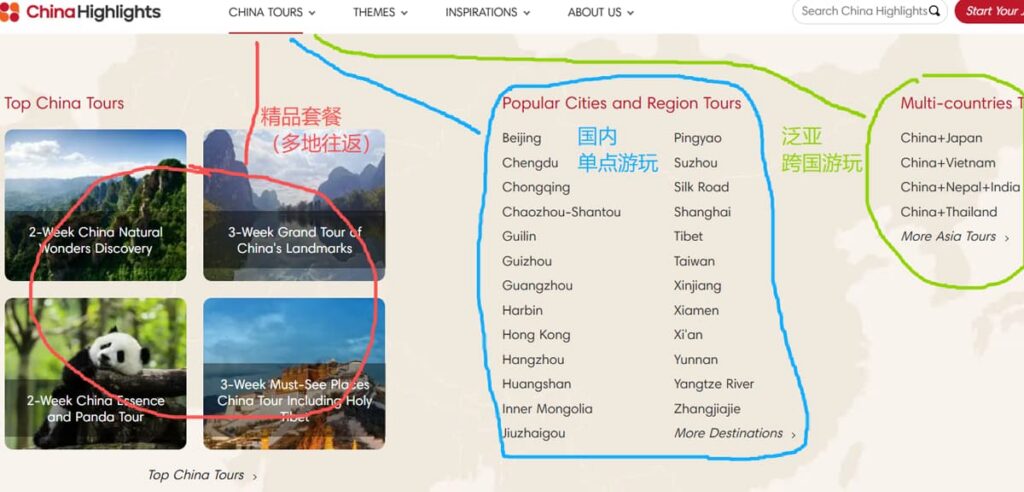Viewport: 1024px width, 492px height.
Task: Select Yunnan tours
Action: [x=696, y=360]
